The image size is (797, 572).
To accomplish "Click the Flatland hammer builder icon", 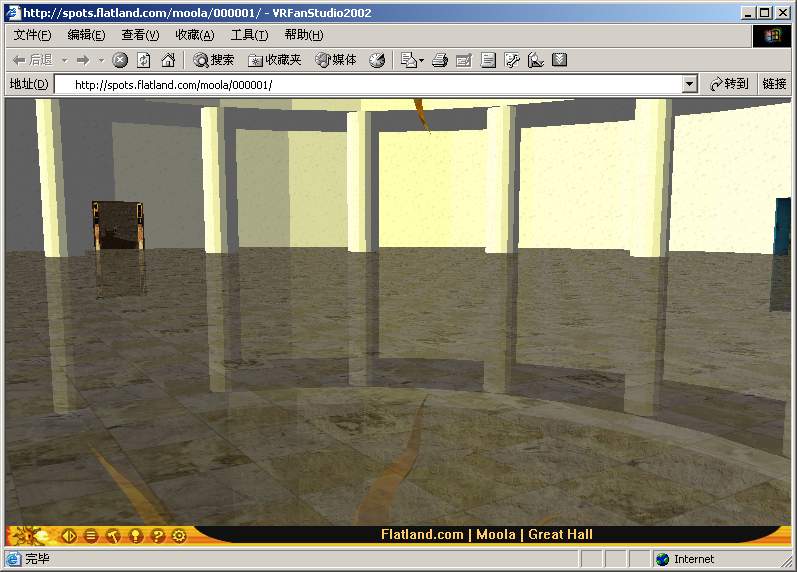I will pos(113,535).
